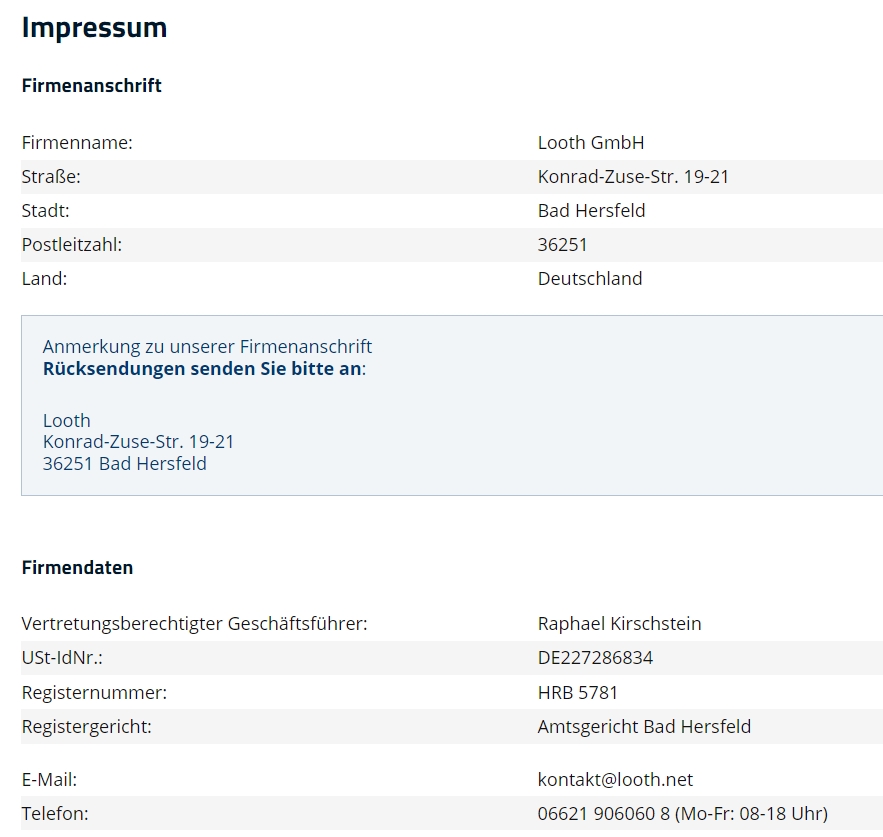Click 36251 Bad Hersfeld in the return address box

pyautogui.click(x=124, y=464)
